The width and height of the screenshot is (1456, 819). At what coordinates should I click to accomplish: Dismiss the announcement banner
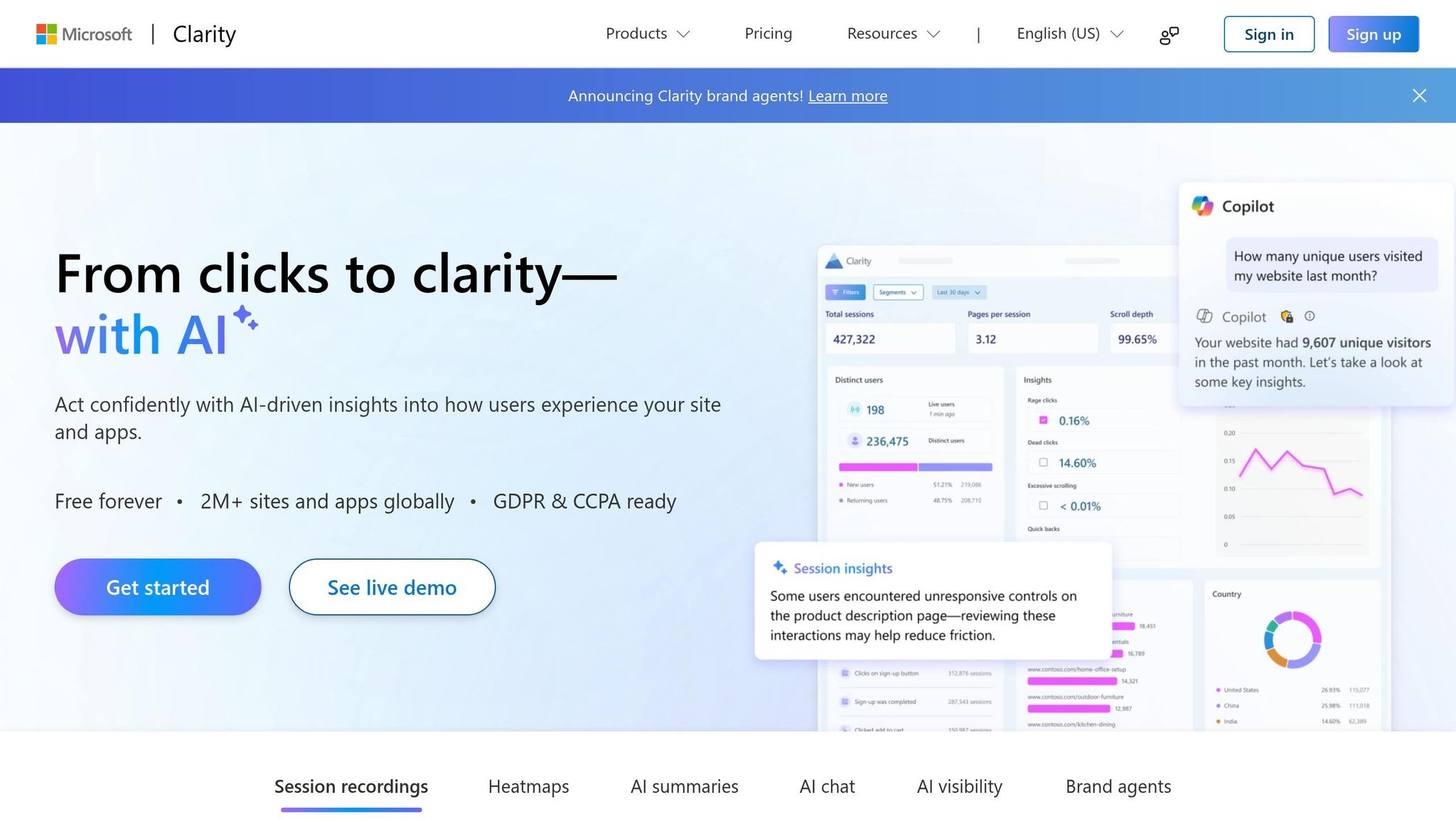(1419, 95)
